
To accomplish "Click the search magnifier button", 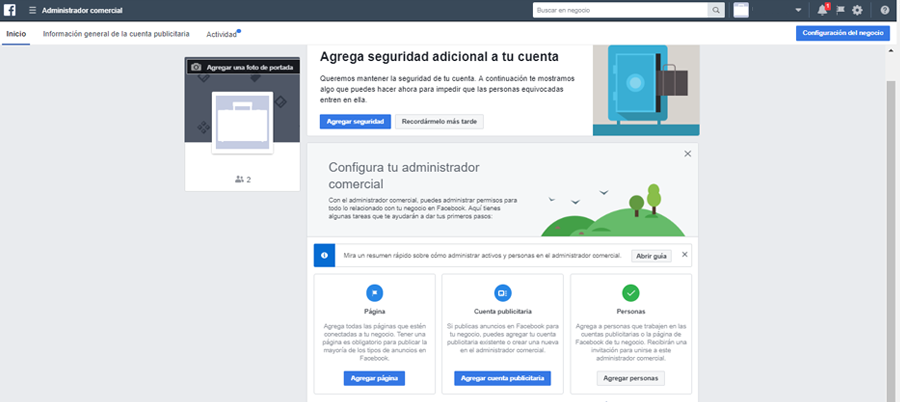I will (716, 10).
